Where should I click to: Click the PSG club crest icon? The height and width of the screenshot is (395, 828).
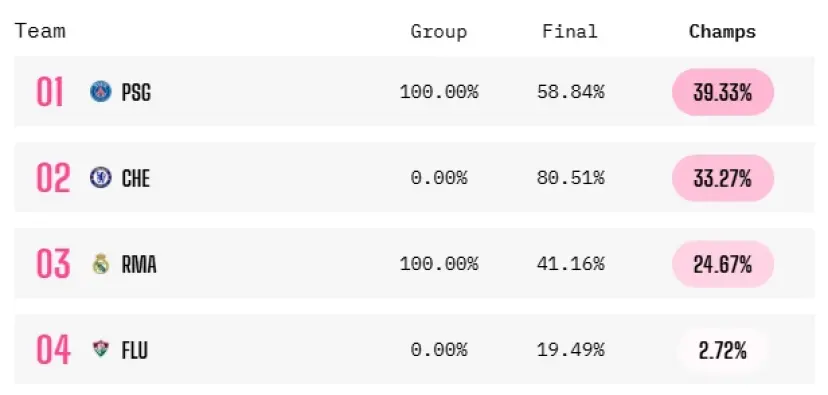pyautogui.click(x=100, y=91)
